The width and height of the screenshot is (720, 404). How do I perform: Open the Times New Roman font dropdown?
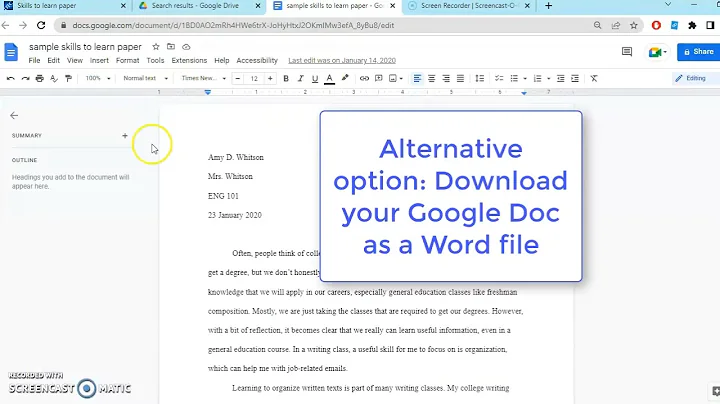[203, 79]
